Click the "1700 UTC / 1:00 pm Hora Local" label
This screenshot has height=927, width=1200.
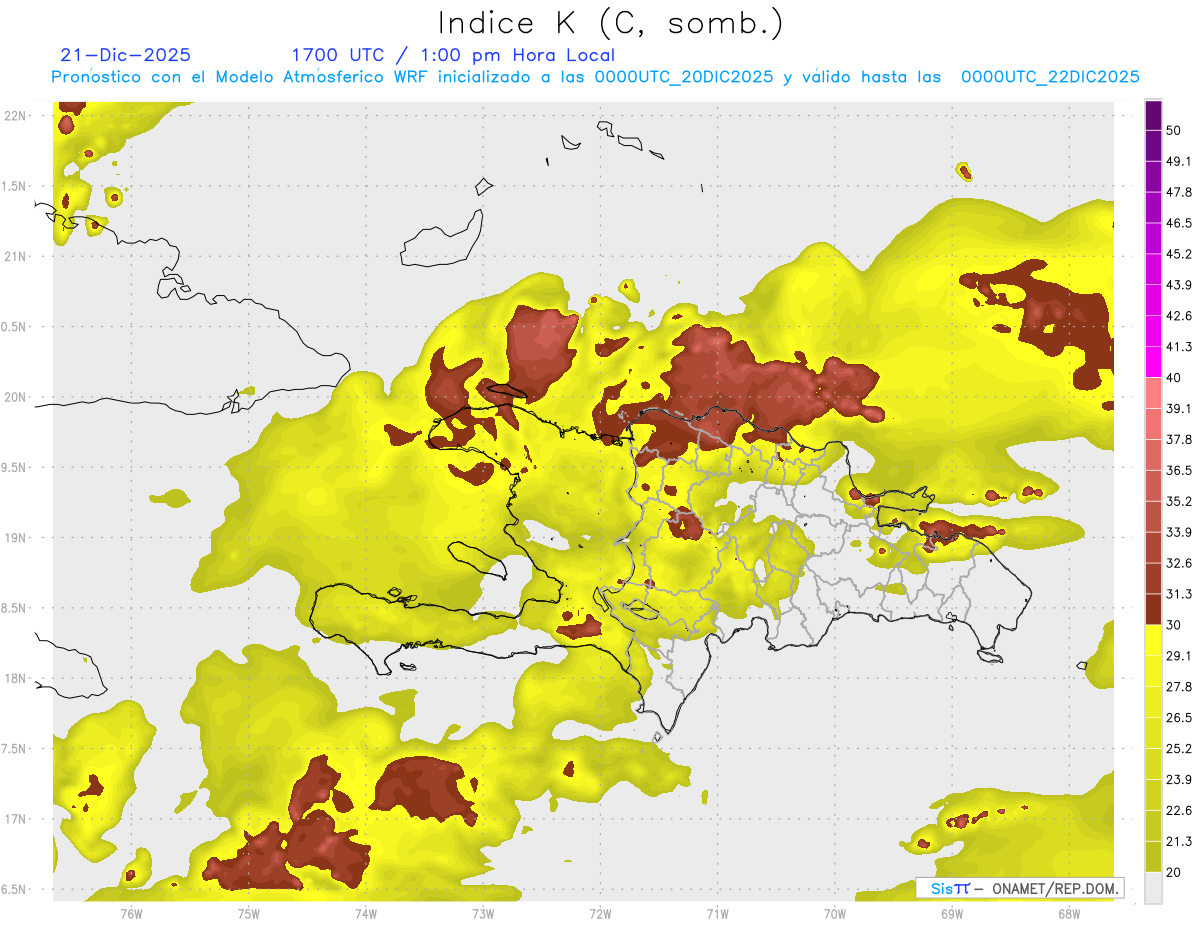pos(453,55)
